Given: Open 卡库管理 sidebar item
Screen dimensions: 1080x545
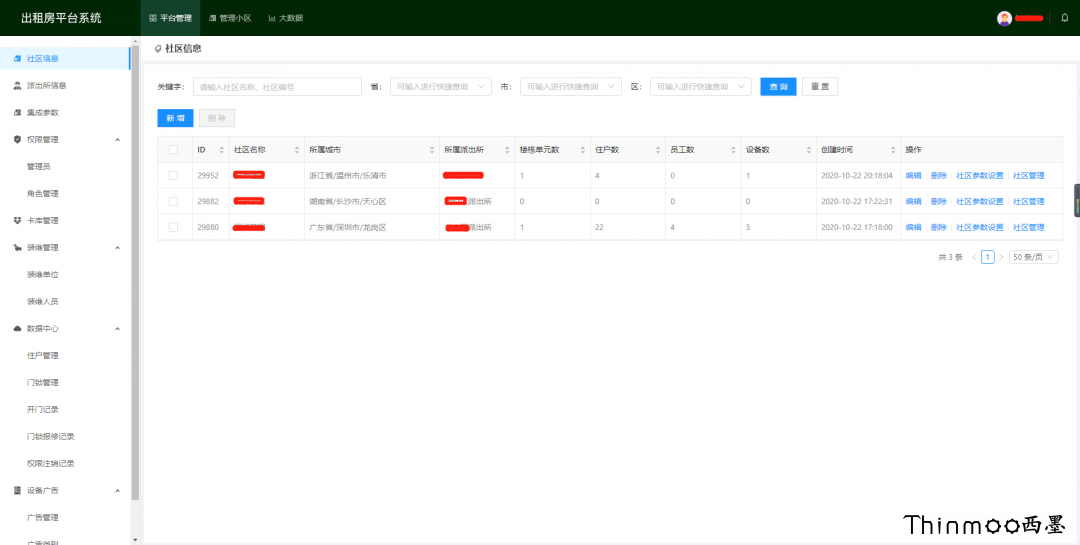Looking at the screenshot, I should point(42,221).
